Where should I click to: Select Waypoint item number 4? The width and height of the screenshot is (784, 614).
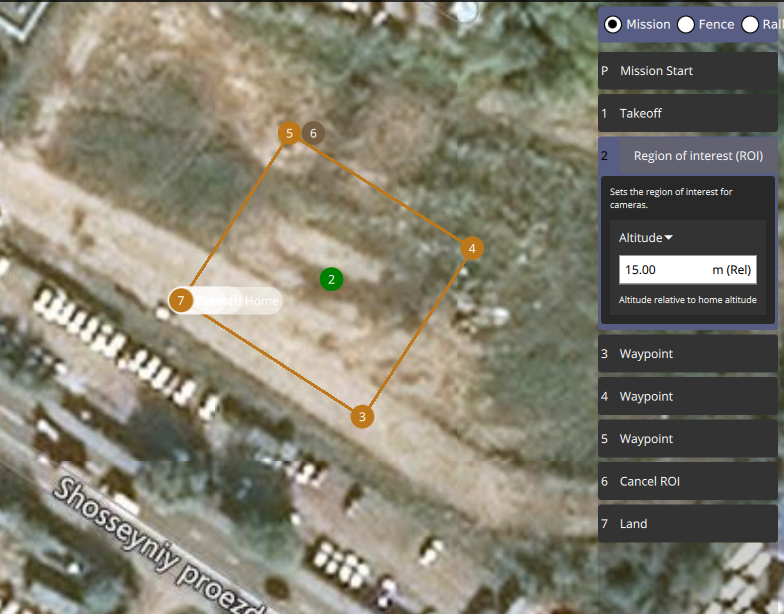[688, 396]
